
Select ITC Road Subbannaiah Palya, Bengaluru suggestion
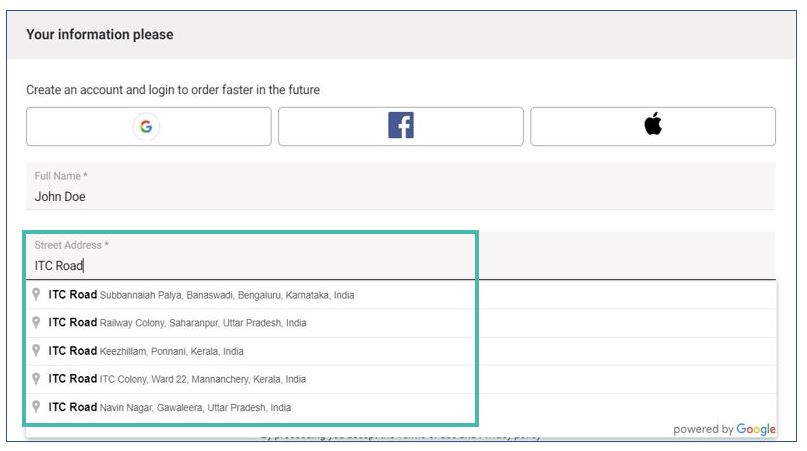point(401,295)
